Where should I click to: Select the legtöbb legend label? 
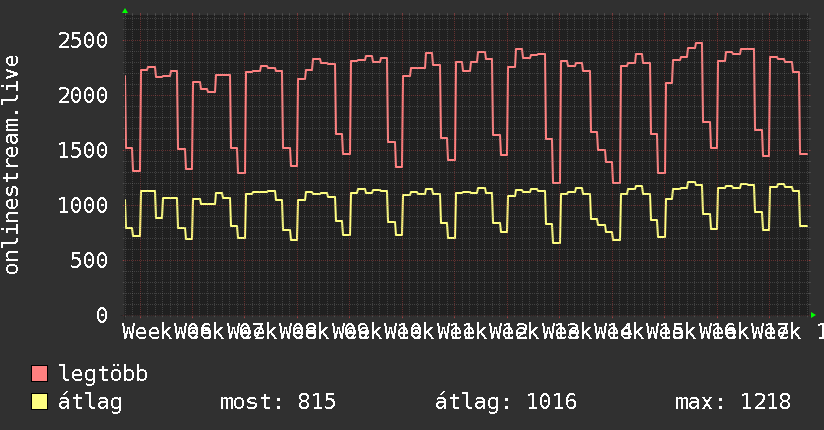point(103,374)
